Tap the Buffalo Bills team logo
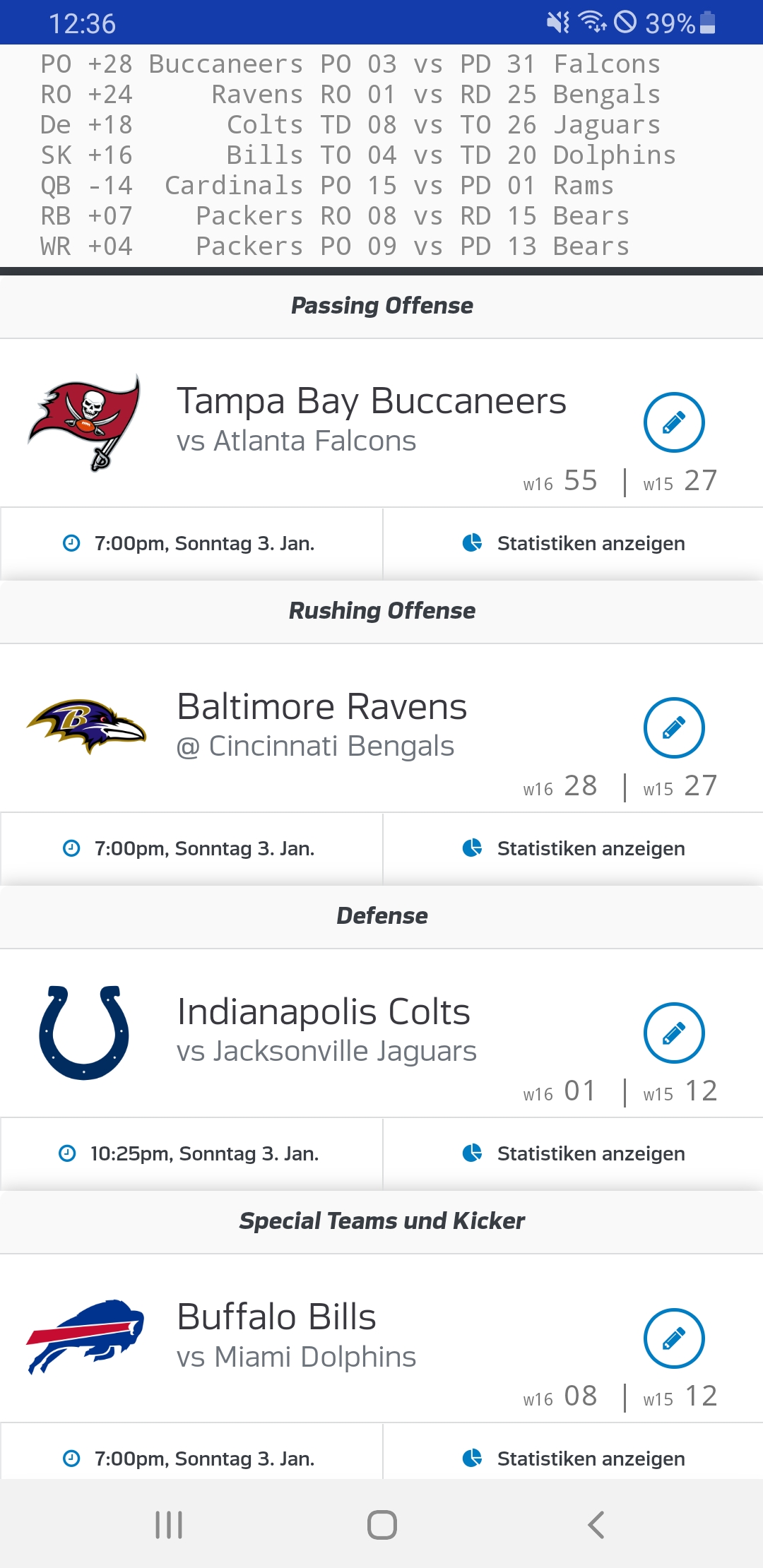Viewport: 763px width, 1568px height. (x=85, y=1336)
